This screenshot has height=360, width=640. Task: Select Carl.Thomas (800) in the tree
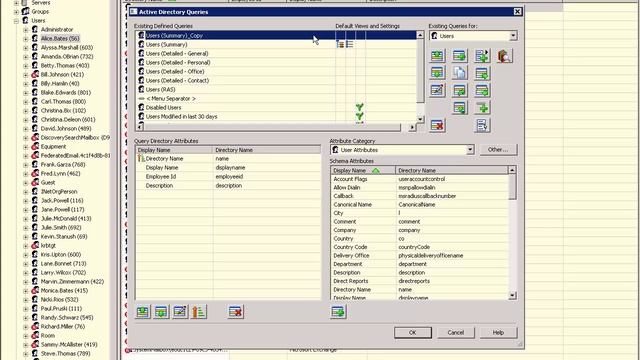click(x=63, y=101)
